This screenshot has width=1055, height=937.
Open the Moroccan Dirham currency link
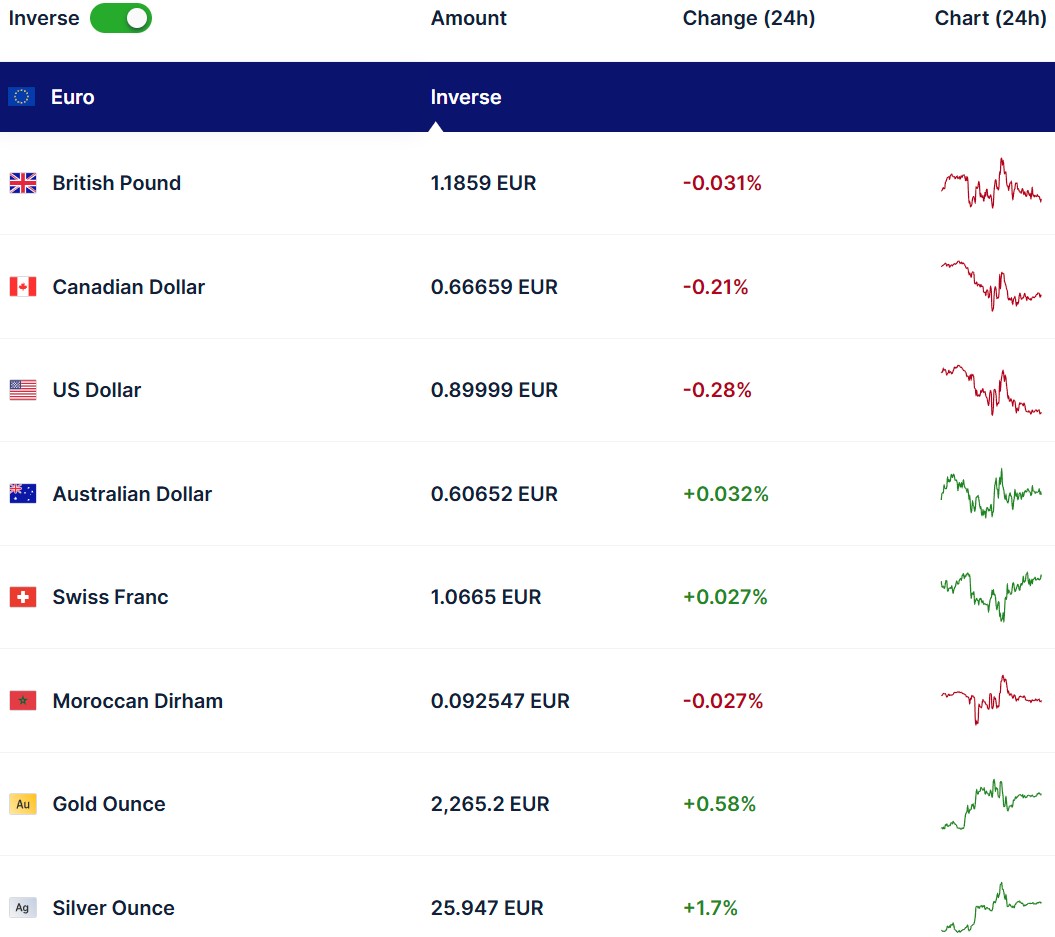pos(137,701)
